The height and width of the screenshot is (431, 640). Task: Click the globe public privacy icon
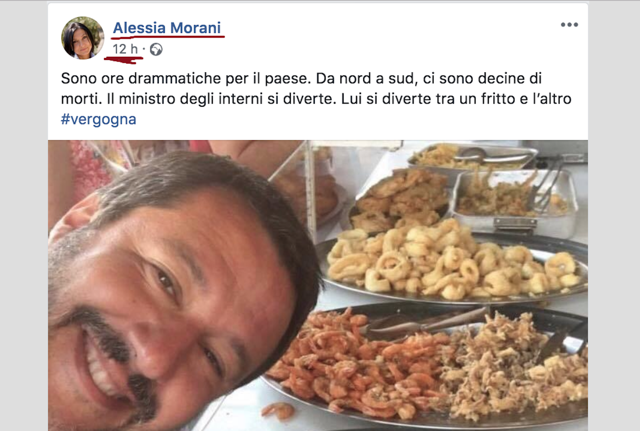(156, 50)
